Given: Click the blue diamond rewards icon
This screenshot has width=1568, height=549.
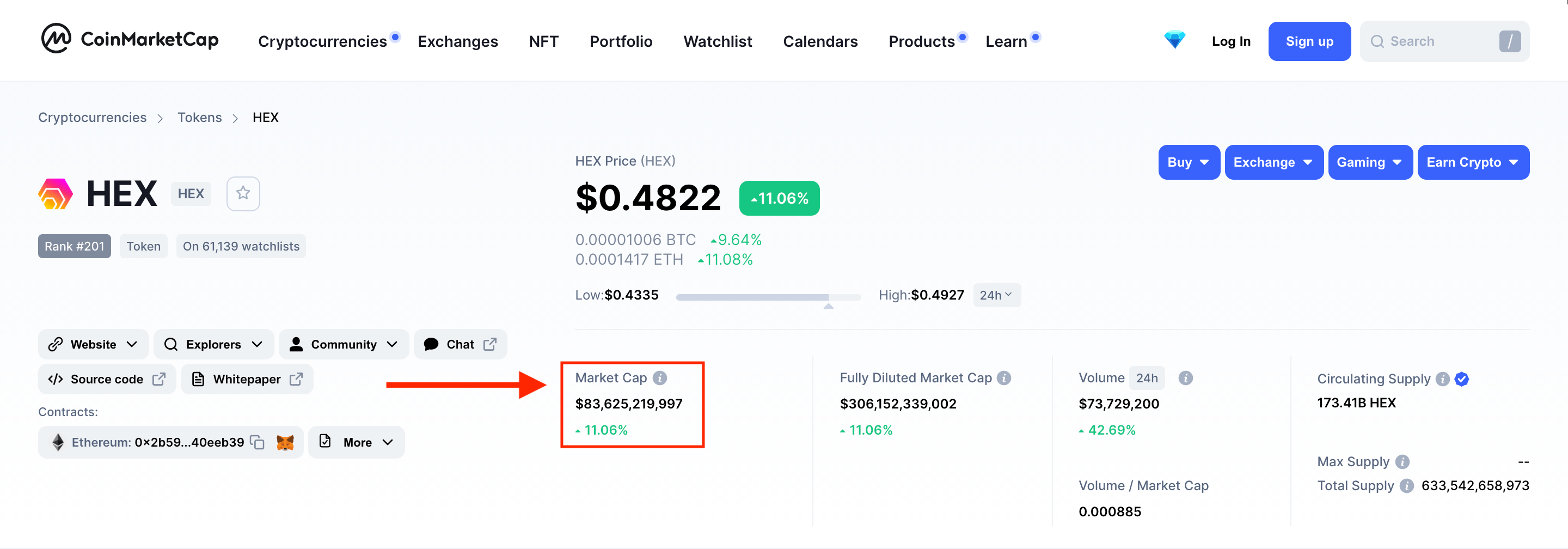Looking at the screenshot, I should (1174, 40).
